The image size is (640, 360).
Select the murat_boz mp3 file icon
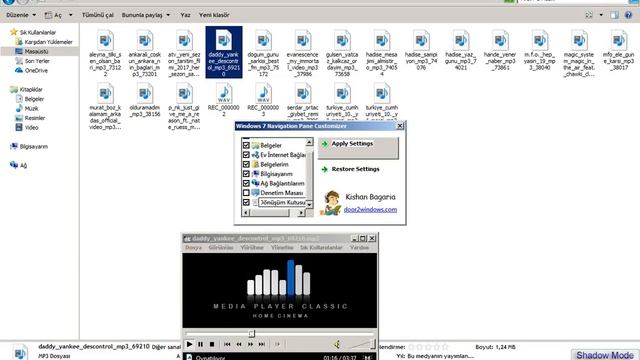tap(105, 93)
